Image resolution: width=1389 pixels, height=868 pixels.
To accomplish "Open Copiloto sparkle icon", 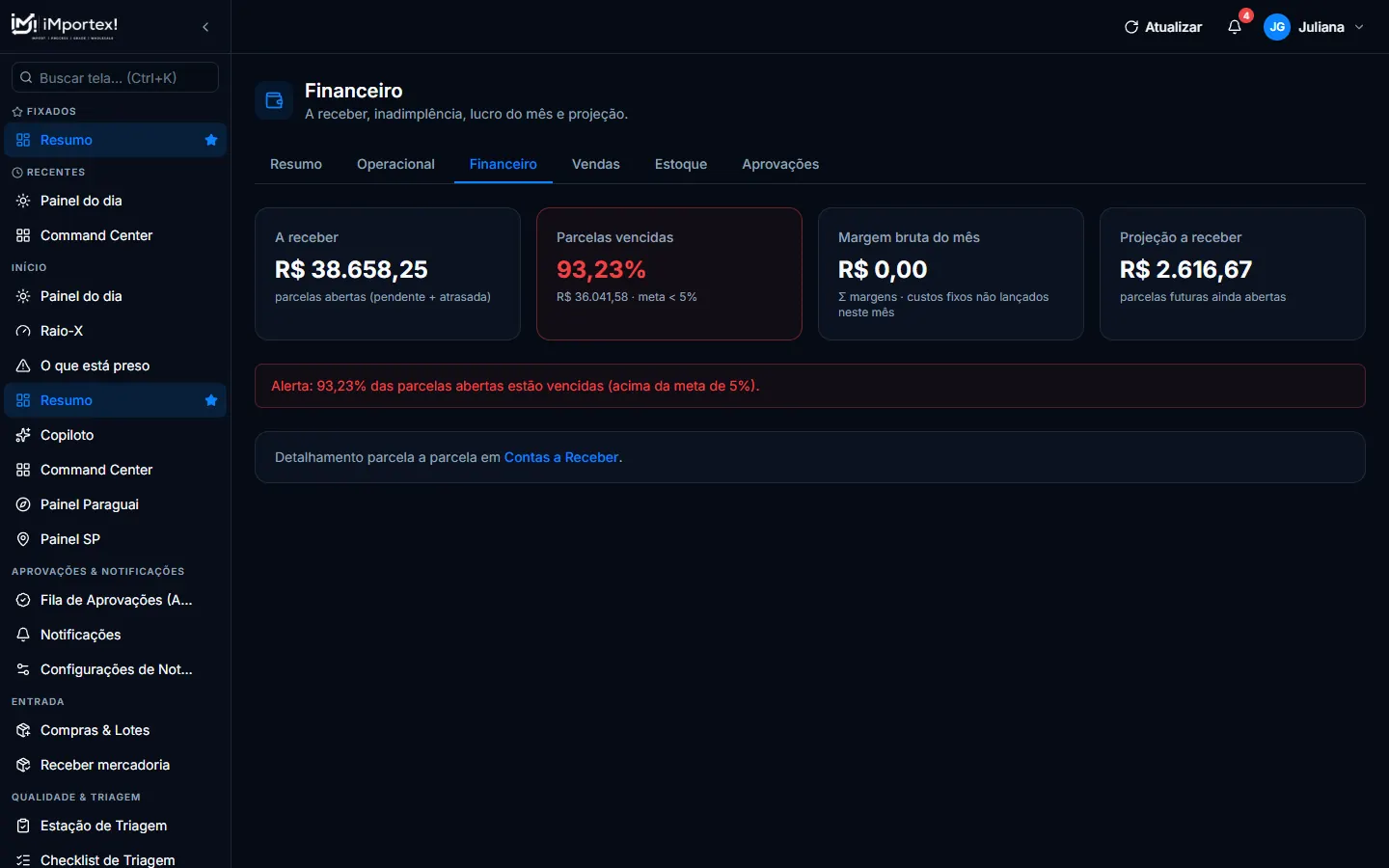I will 23,435.
